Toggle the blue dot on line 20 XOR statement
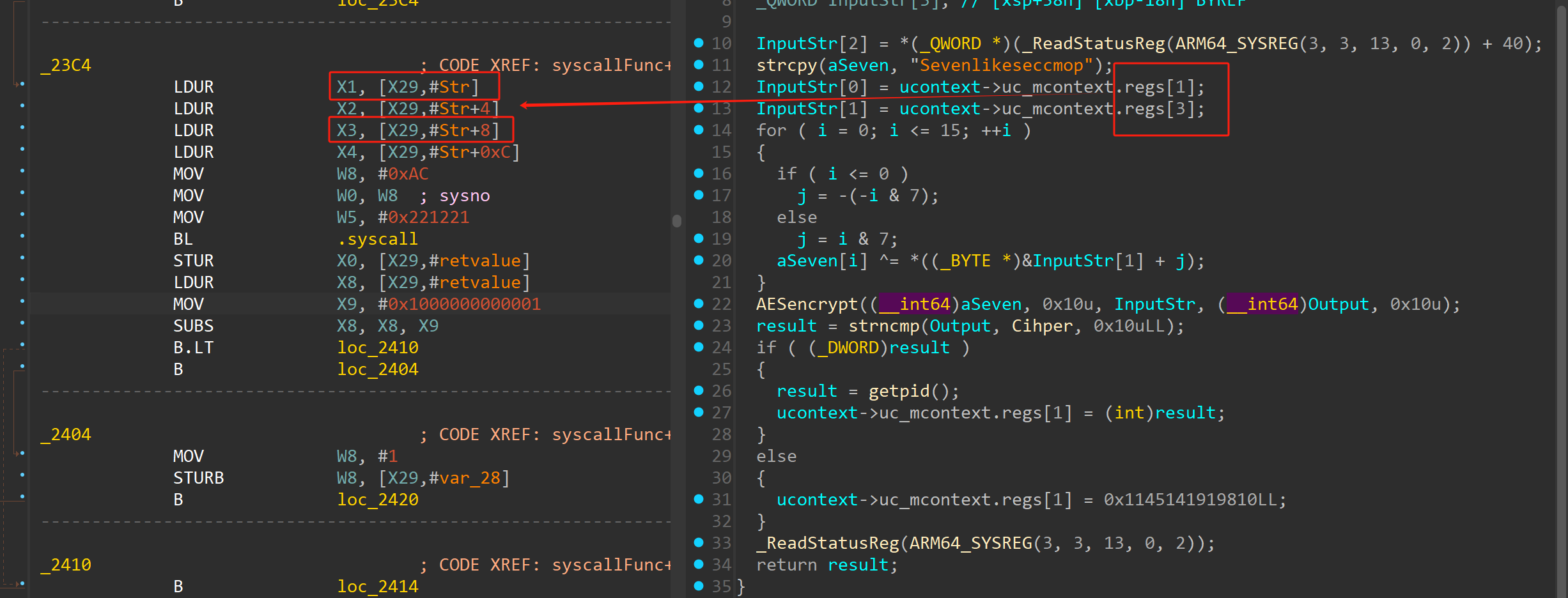This screenshot has width=1568, height=598. click(x=698, y=261)
